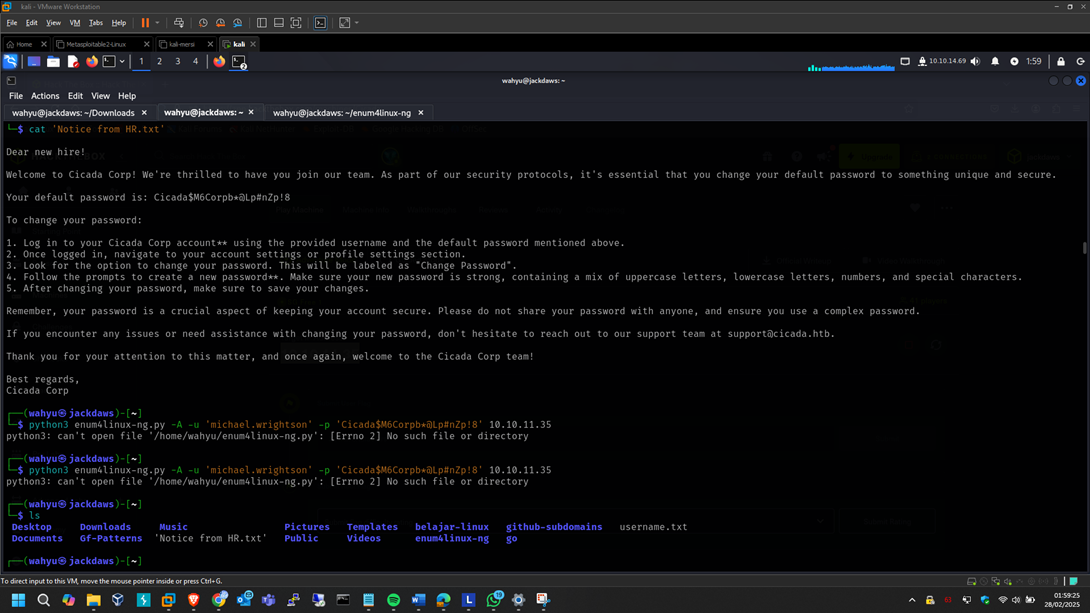
Task: Click the logout icon at the panel's right end
Action: tap(1080, 61)
